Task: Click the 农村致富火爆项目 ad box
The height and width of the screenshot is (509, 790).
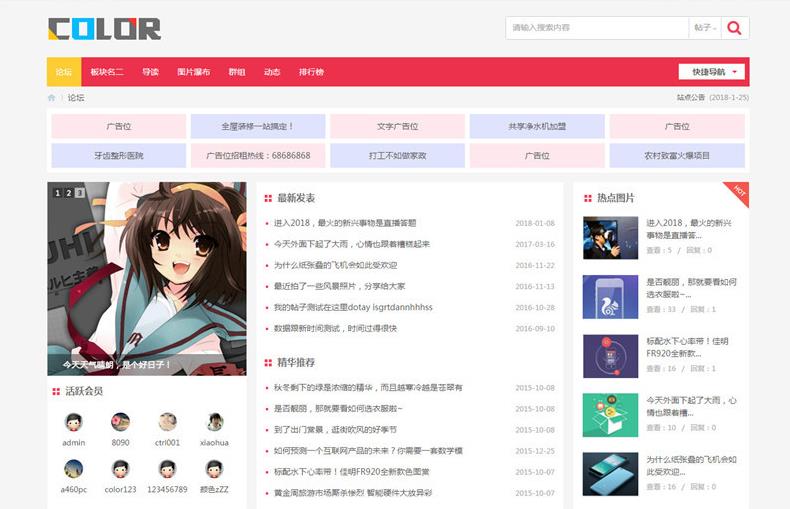Action: click(x=677, y=156)
